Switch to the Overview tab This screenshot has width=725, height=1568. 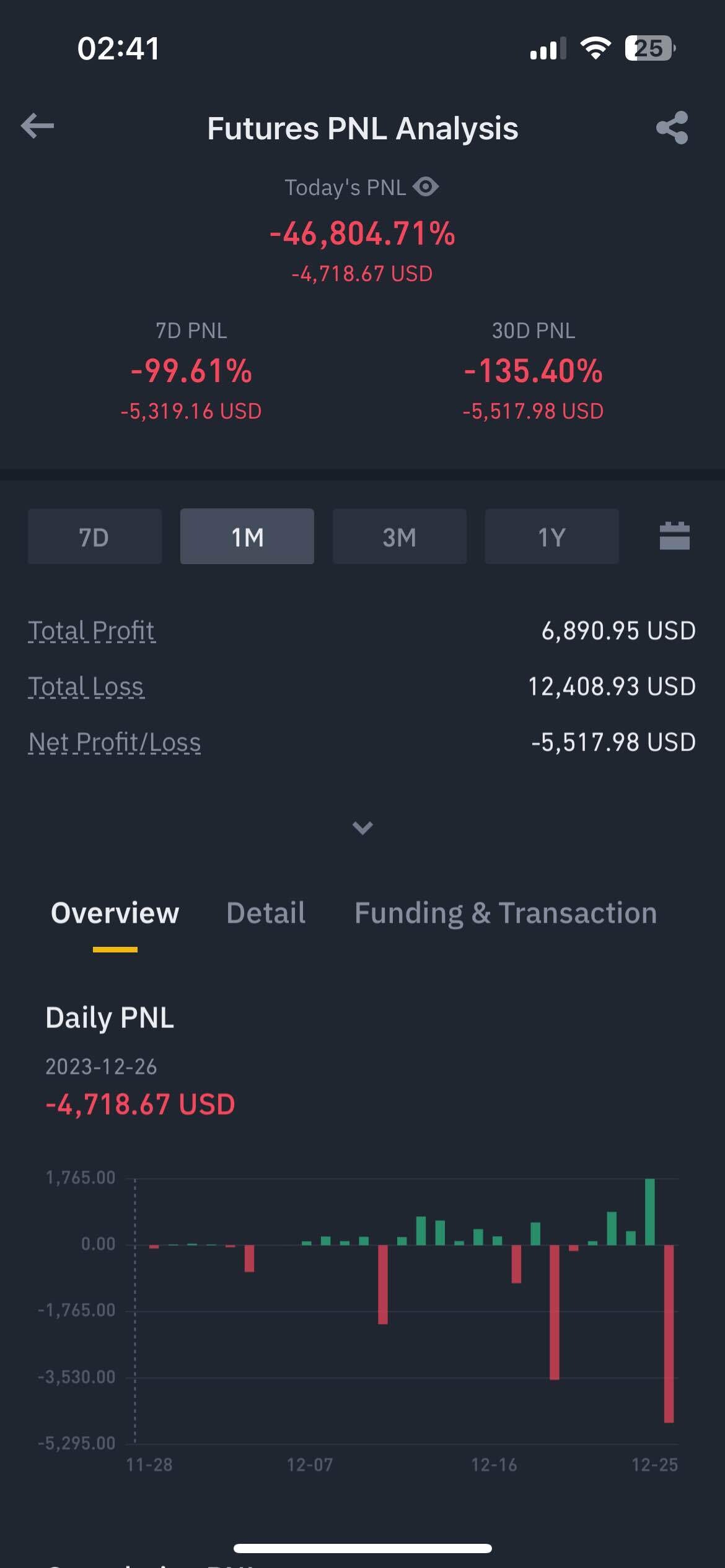[x=115, y=913]
